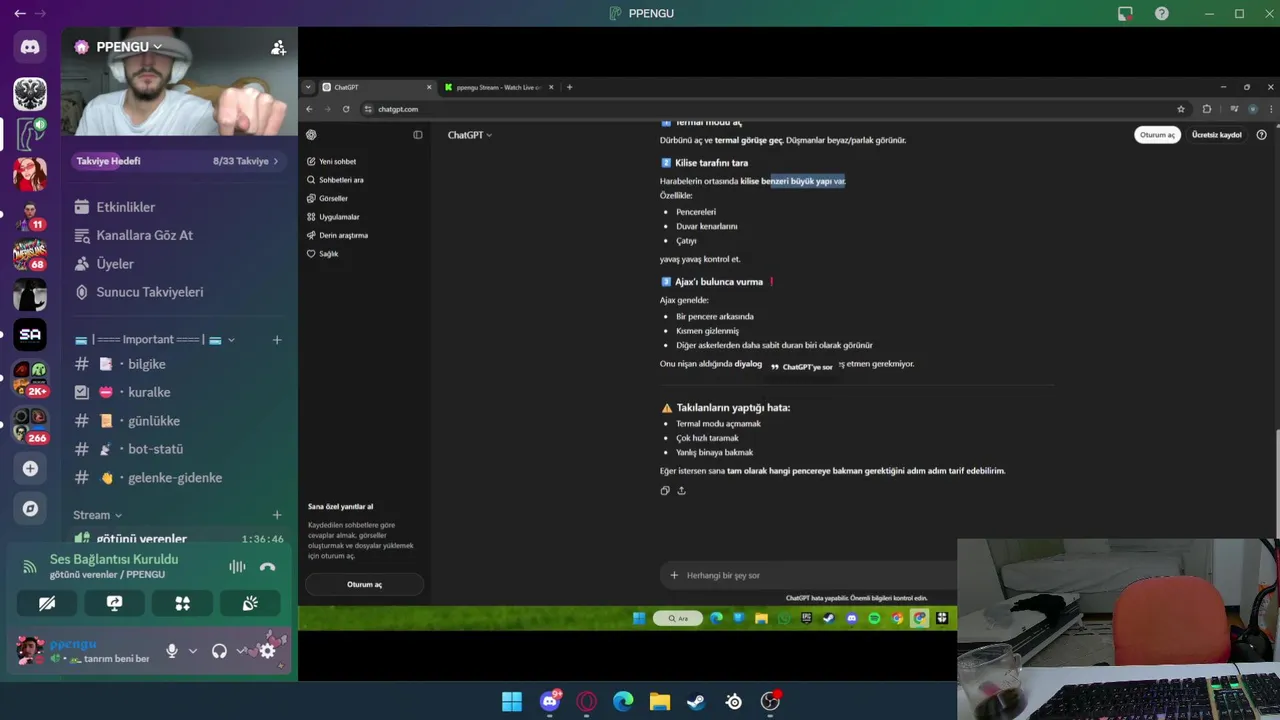Viewport: 1280px width, 720px height.
Task: Click attach plus in ChatGPT prompt box
Action: pos(674,575)
